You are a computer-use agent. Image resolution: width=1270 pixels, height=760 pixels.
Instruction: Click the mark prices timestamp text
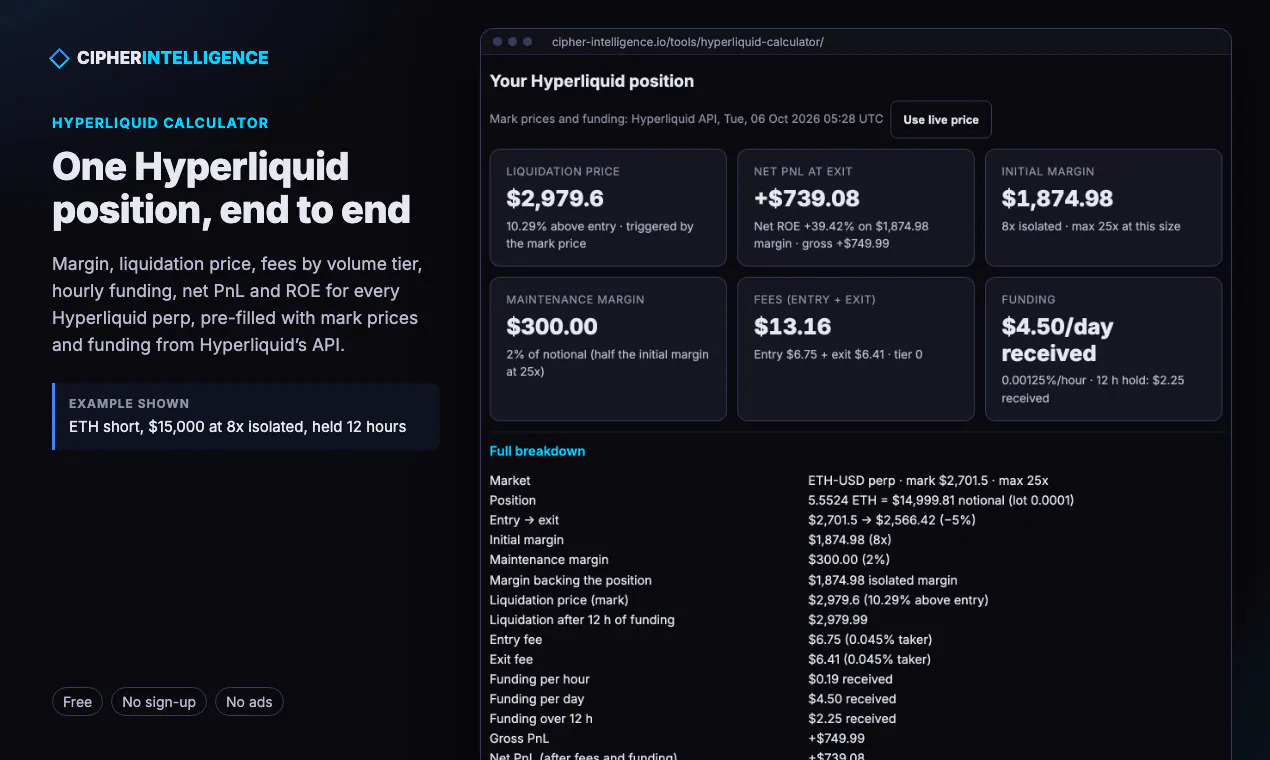[x=687, y=119]
